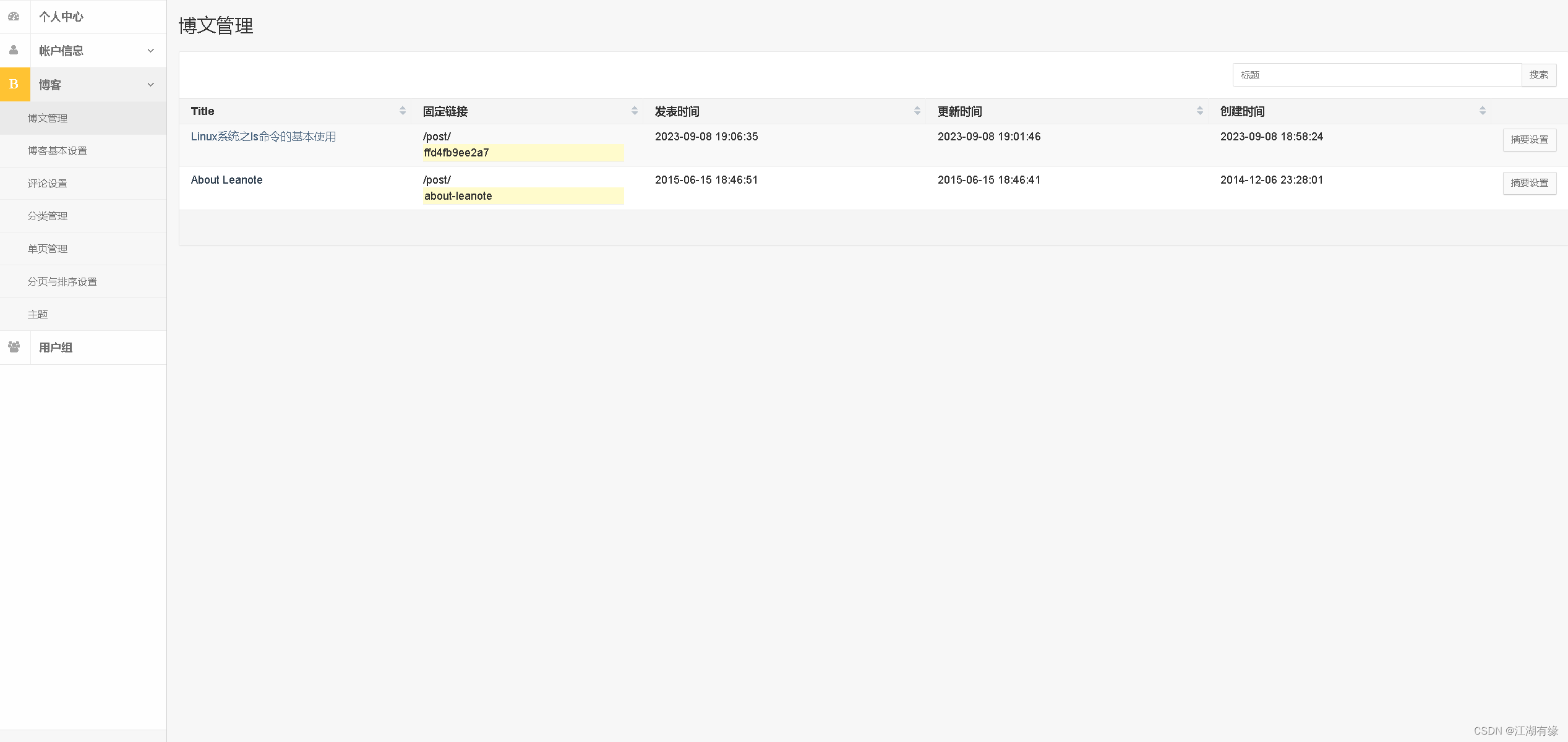
Task: Open 分类管理 submenu item
Action: point(83,216)
